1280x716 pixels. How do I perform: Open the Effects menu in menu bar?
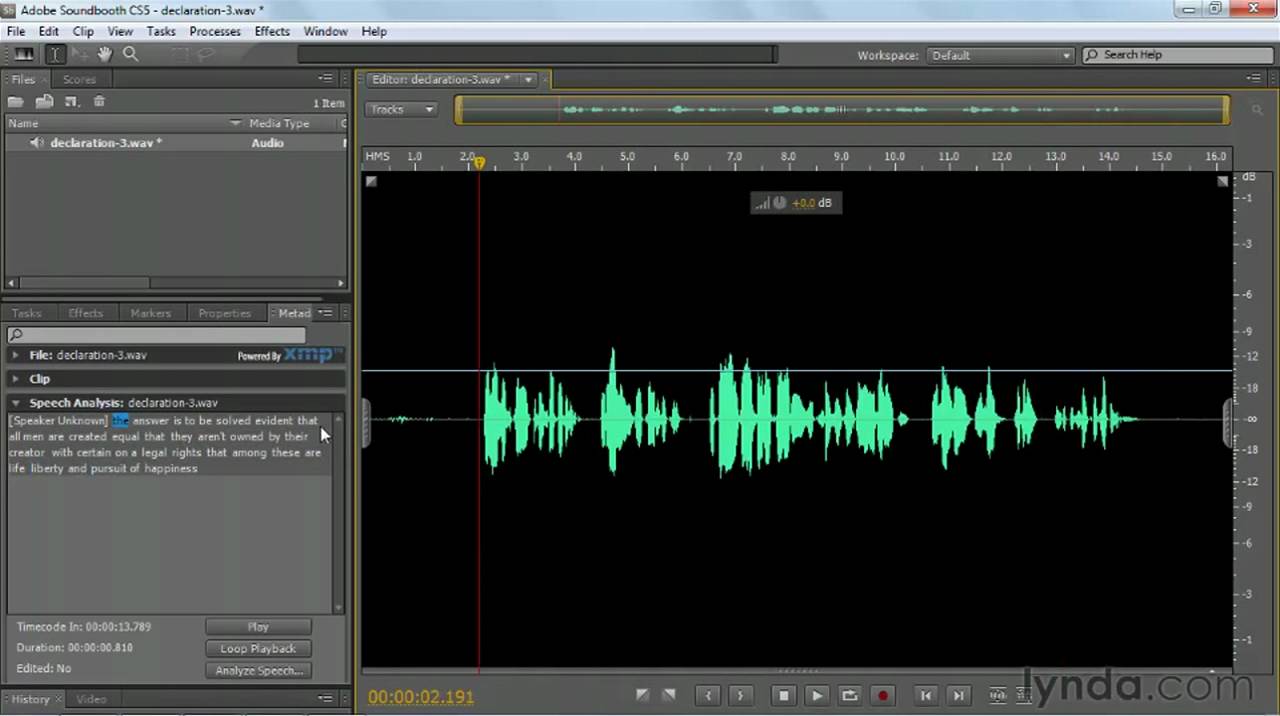click(x=272, y=31)
